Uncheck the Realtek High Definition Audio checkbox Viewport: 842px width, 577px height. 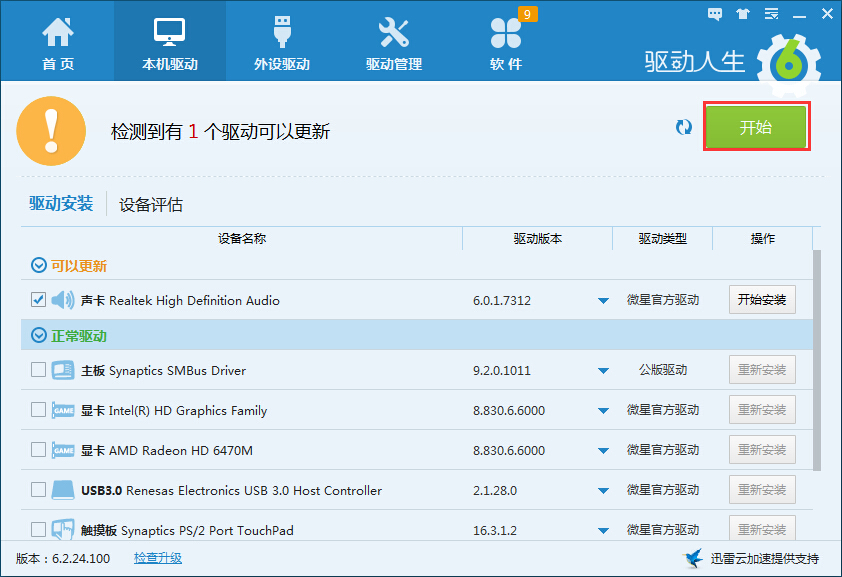(38, 299)
